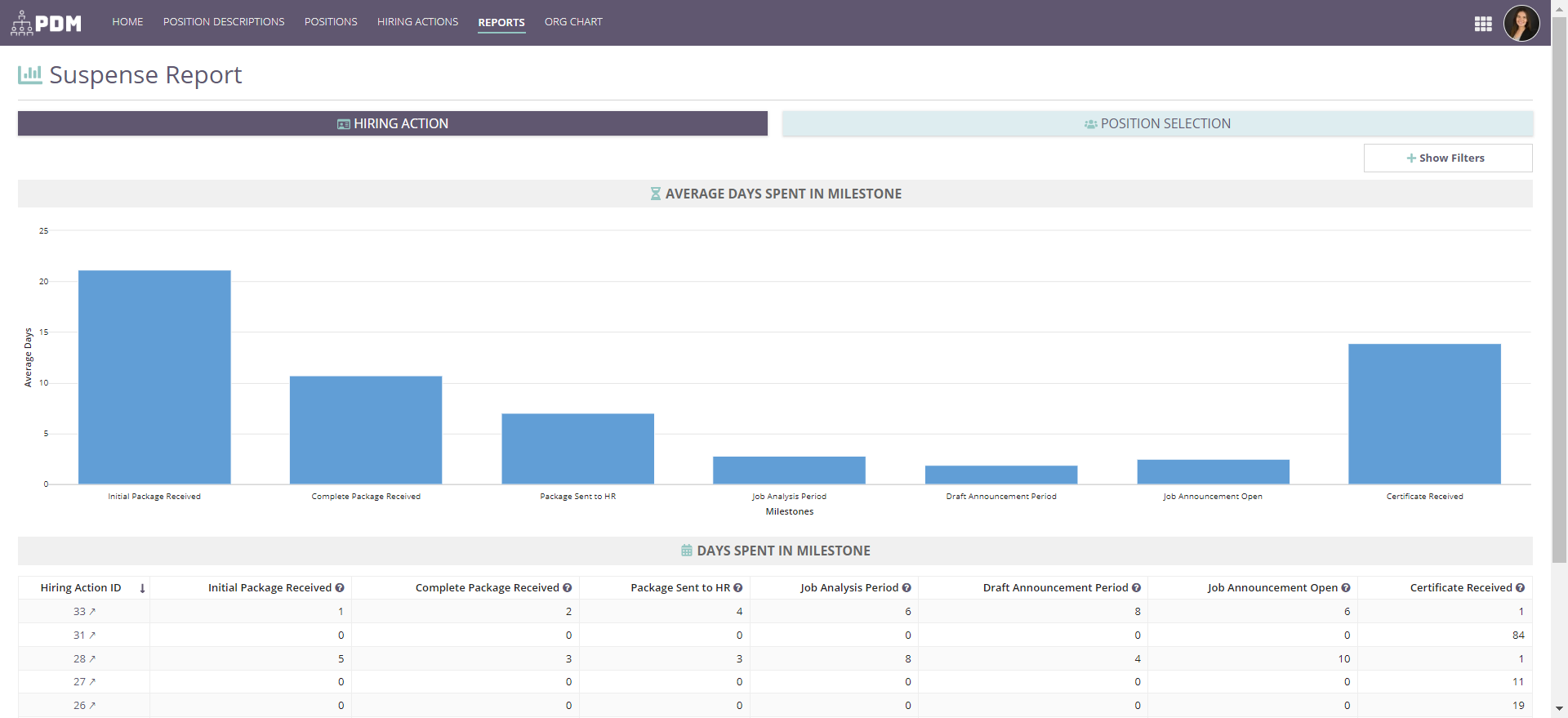Image resolution: width=1568 pixels, height=718 pixels.
Task: Click the help icon for Job Announcement Open
Action: point(1345,588)
